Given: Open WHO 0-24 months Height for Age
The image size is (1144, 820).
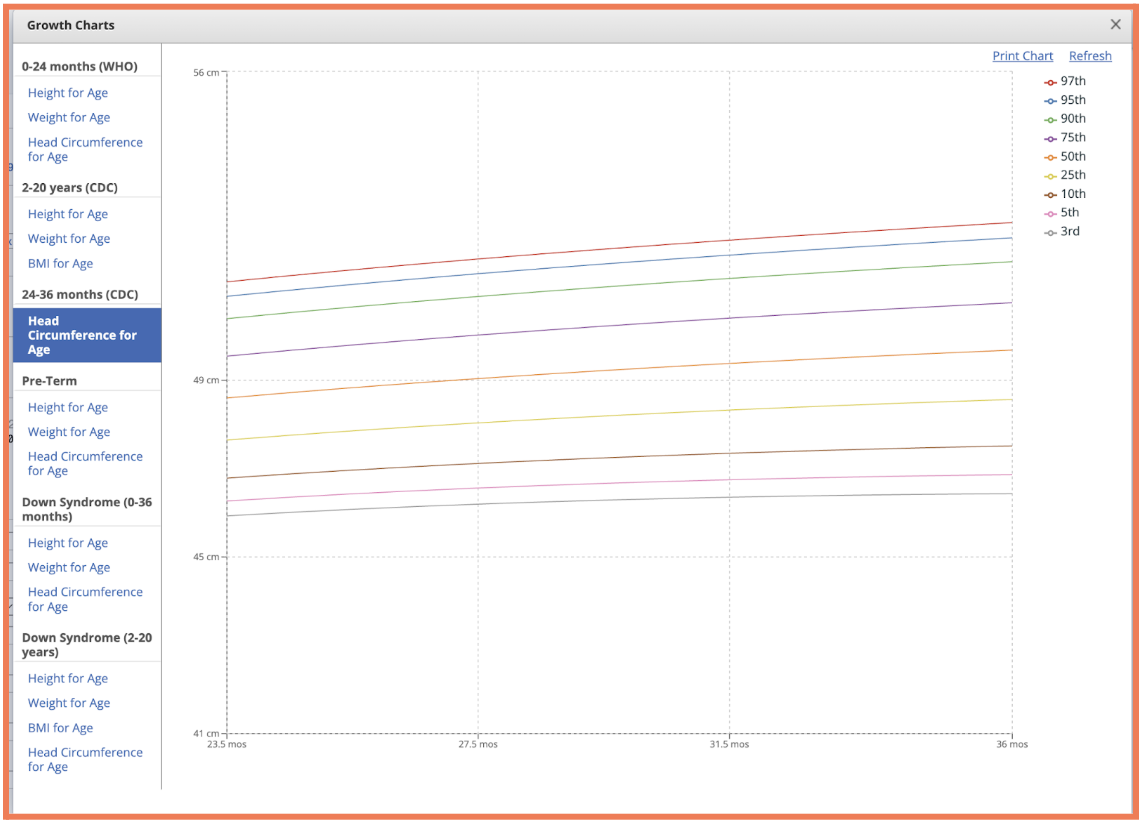Looking at the screenshot, I should click(68, 93).
